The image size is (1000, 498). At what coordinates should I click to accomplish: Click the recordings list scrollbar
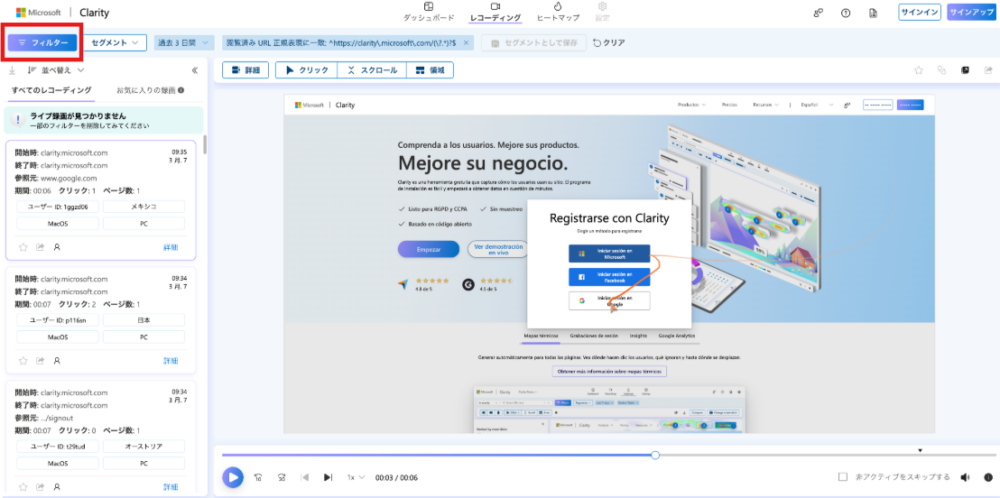[x=205, y=145]
